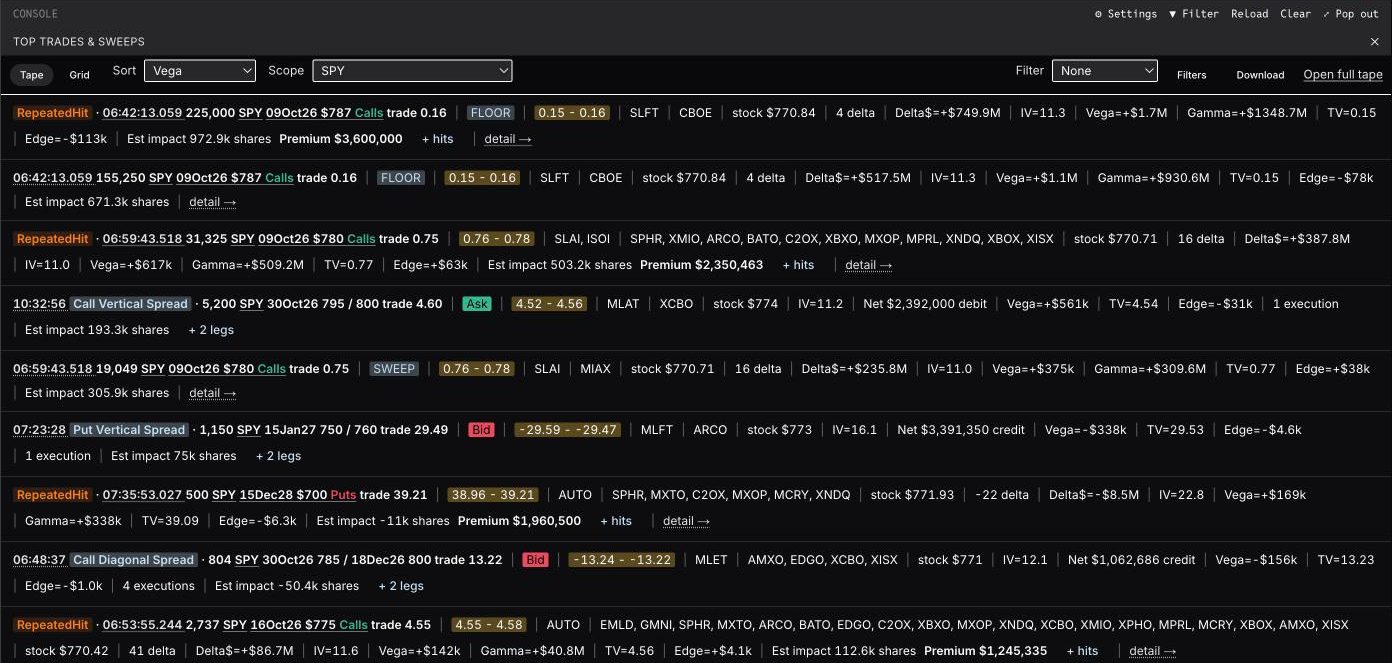Expand + hits for $1,245,335 premium trade
The width and height of the screenshot is (1392, 663).
pyautogui.click(x=1082, y=651)
